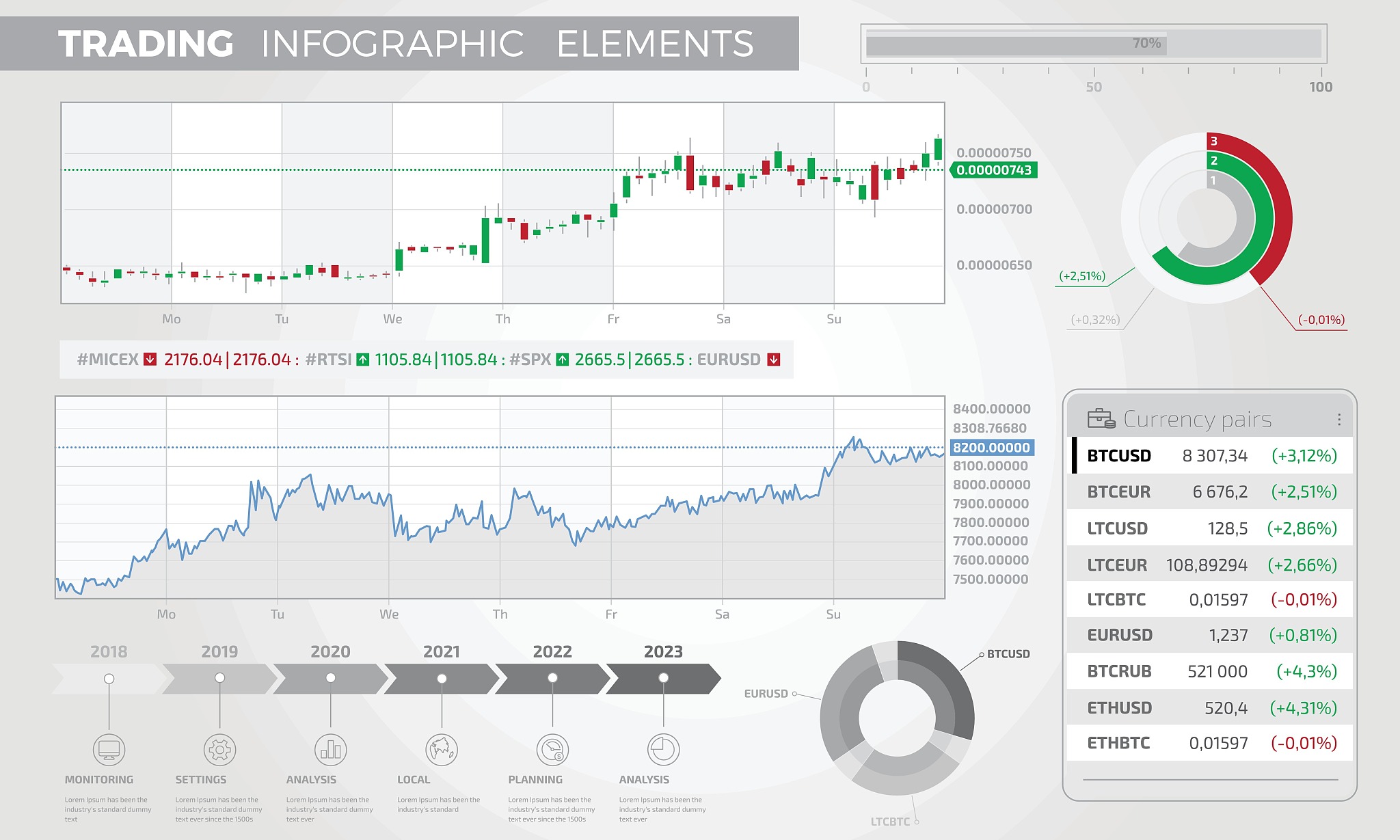Image resolution: width=1400 pixels, height=840 pixels.
Task: Click the Settings gear icon
Action: (x=219, y=750)
